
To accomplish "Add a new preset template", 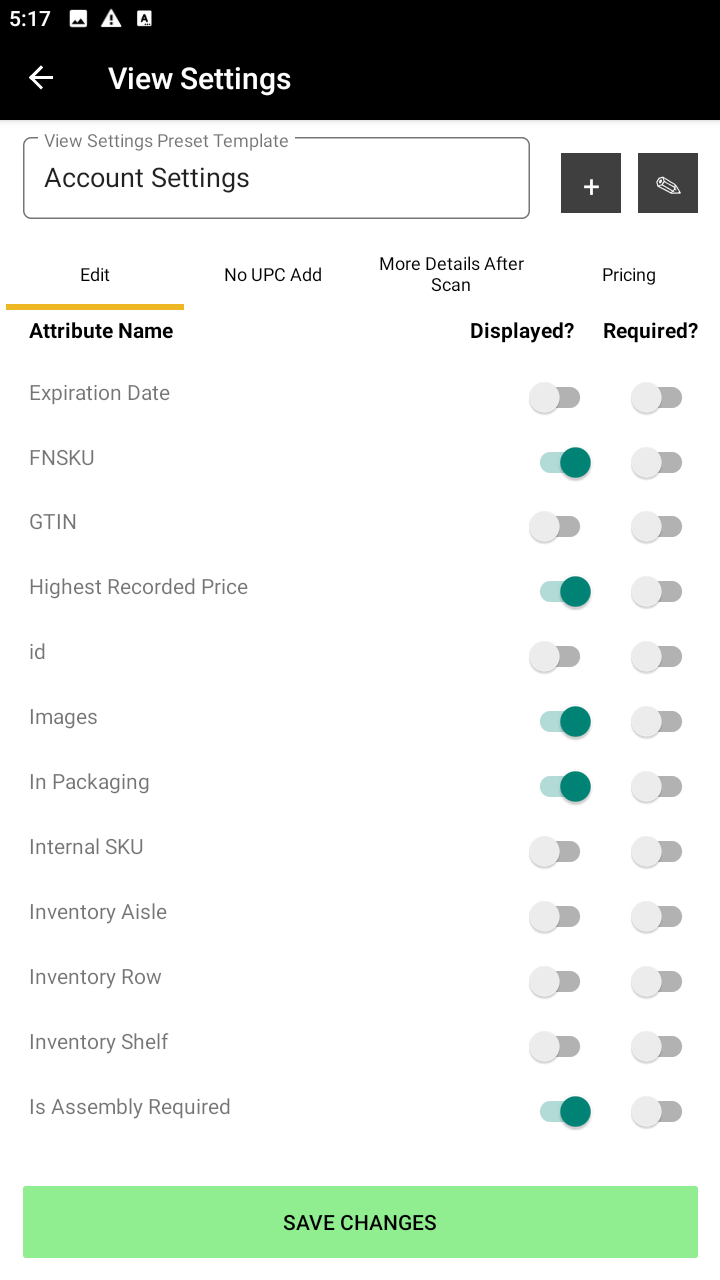I will pyautogui.click(x=591, y=183).
